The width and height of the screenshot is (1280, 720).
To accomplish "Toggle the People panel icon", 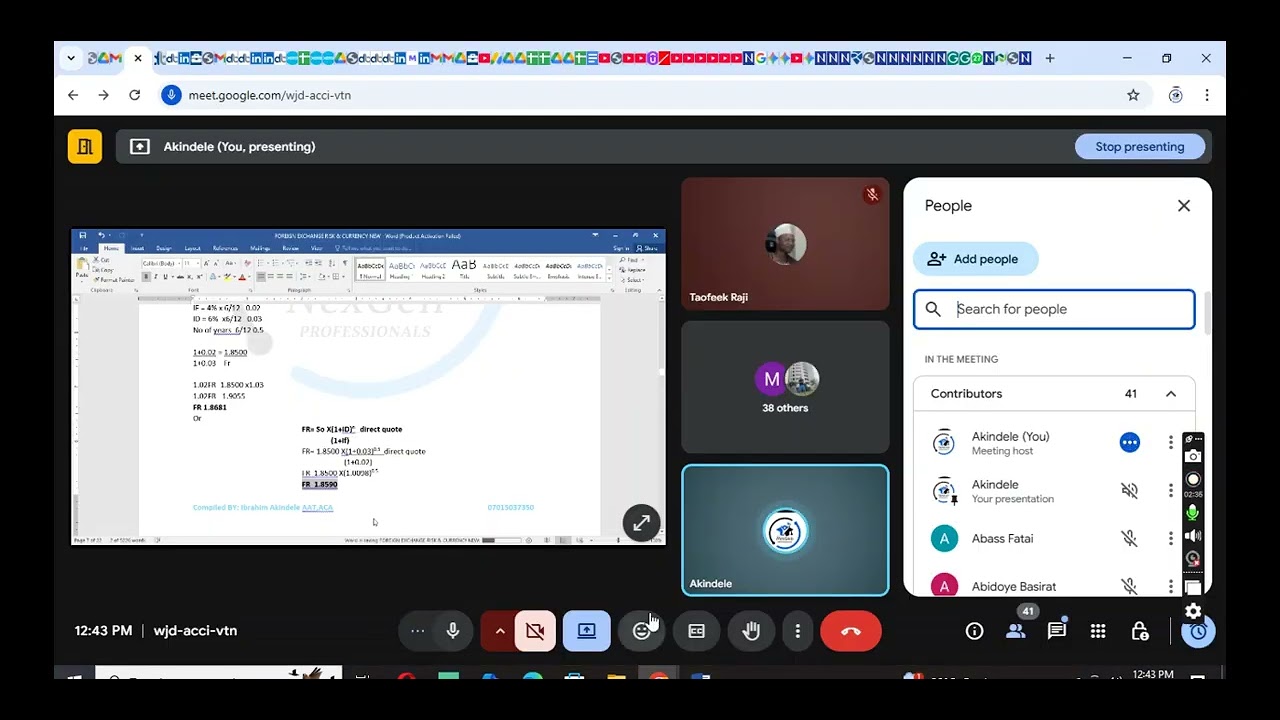I will (x=1016, y=631).
